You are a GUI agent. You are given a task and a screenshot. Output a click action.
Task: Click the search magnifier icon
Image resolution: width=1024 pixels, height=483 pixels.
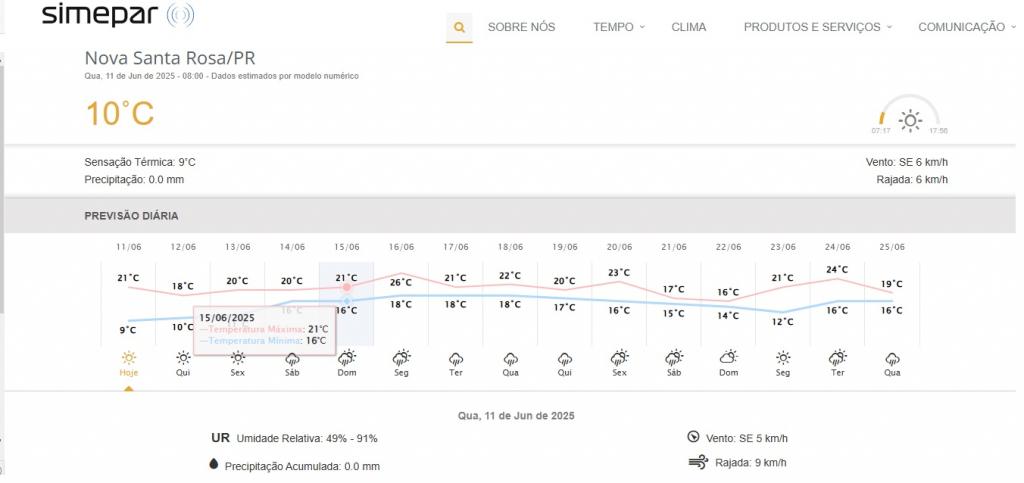tap(459, 27)
